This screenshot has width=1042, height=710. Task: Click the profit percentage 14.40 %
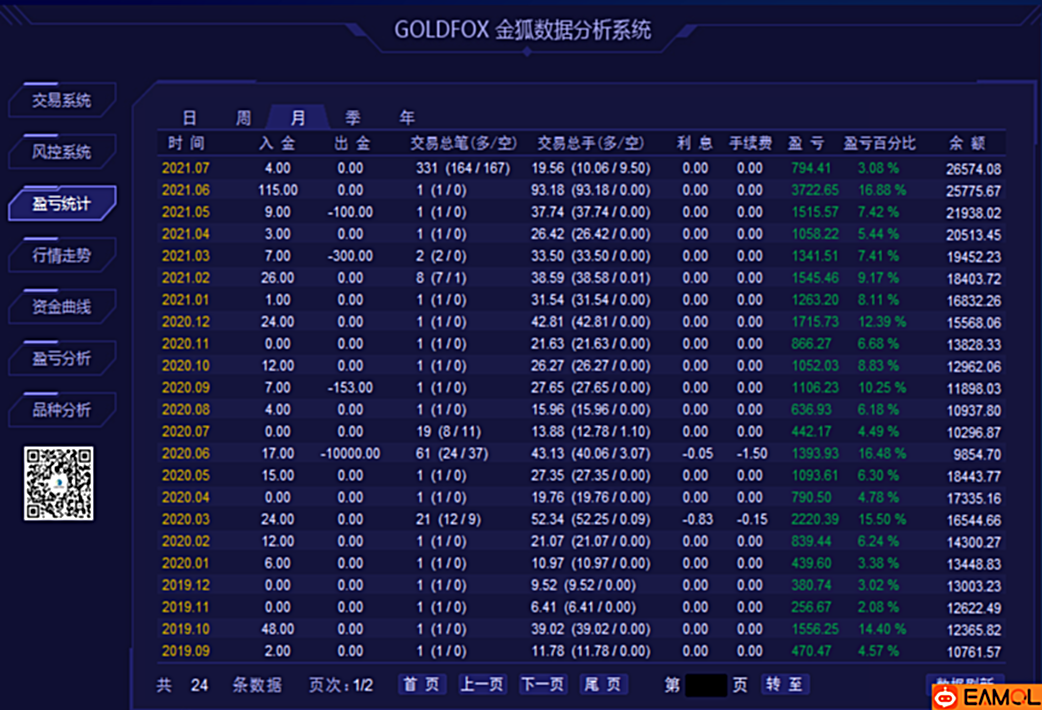(882, 629)
